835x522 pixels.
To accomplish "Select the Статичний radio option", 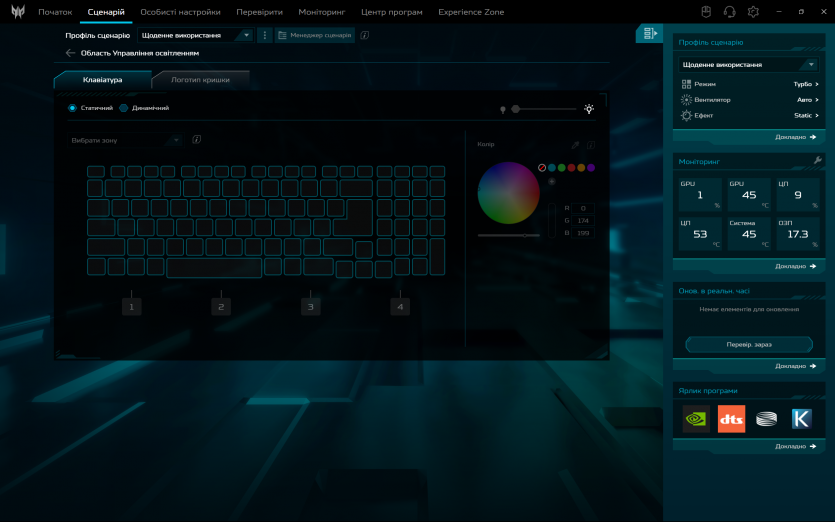I will [73, 108].
